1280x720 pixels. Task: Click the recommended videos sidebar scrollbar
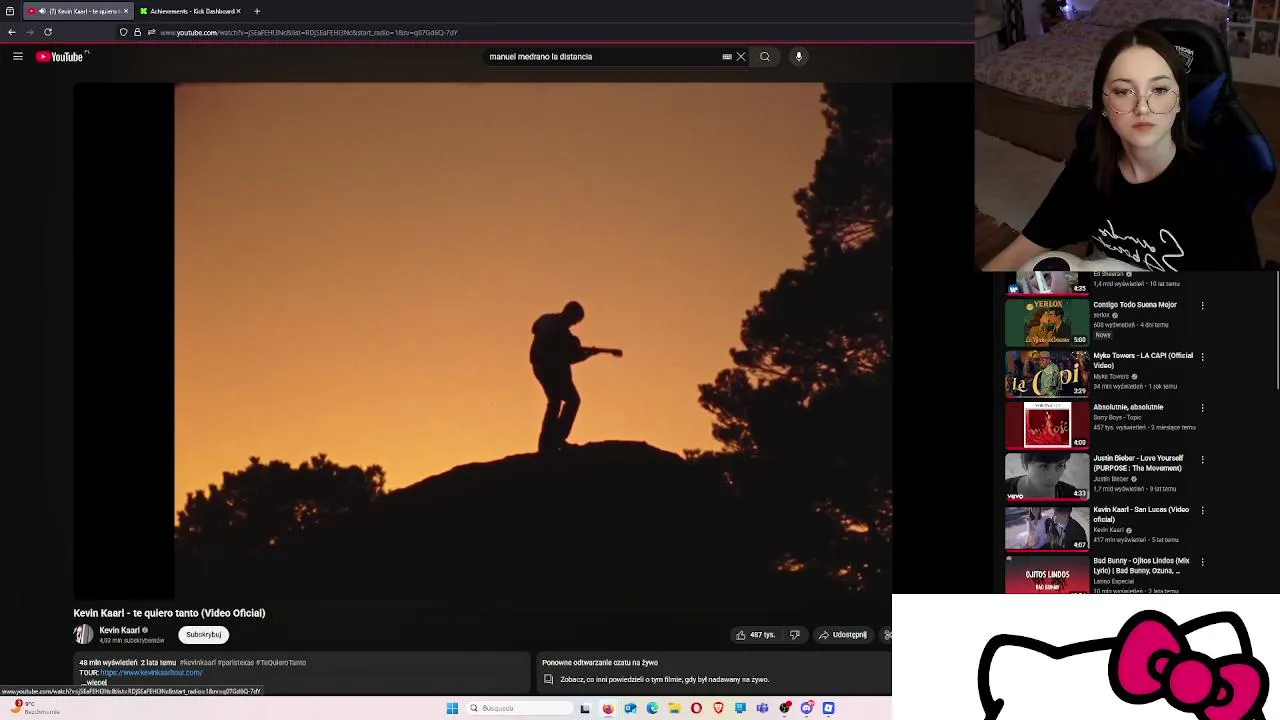[1277, 330]
